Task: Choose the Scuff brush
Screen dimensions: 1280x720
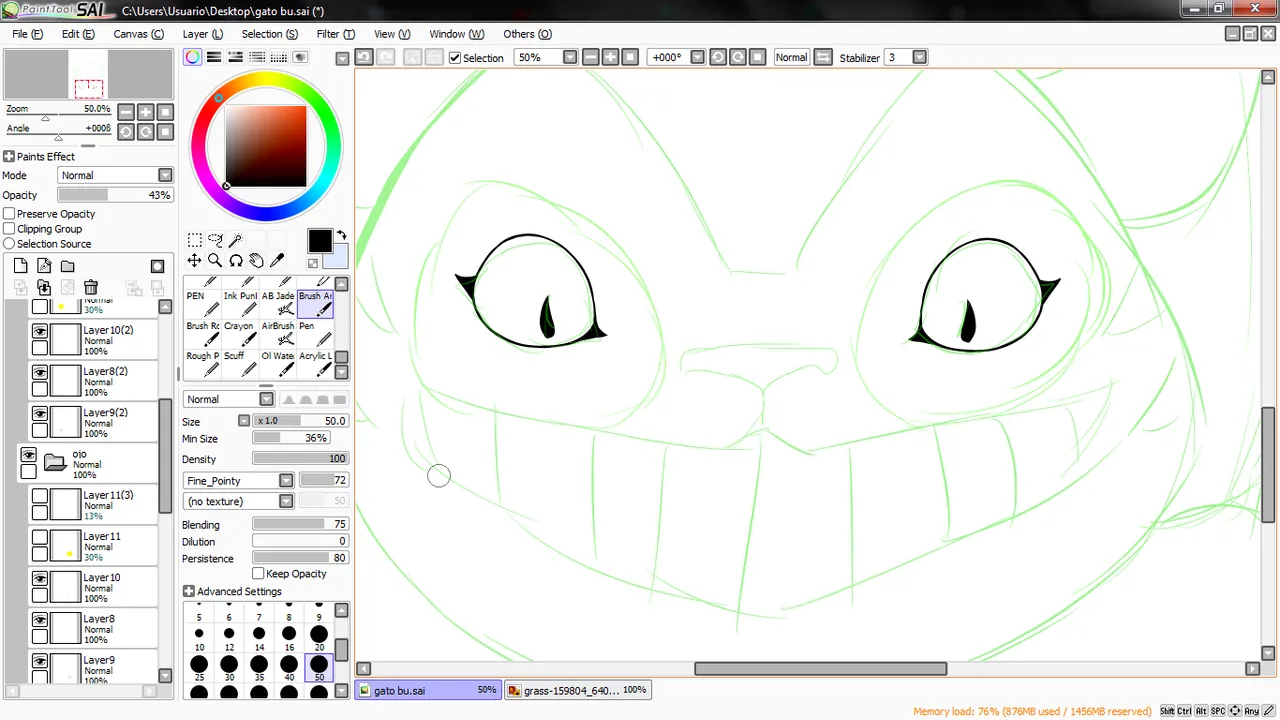Action: pos(240,363)
